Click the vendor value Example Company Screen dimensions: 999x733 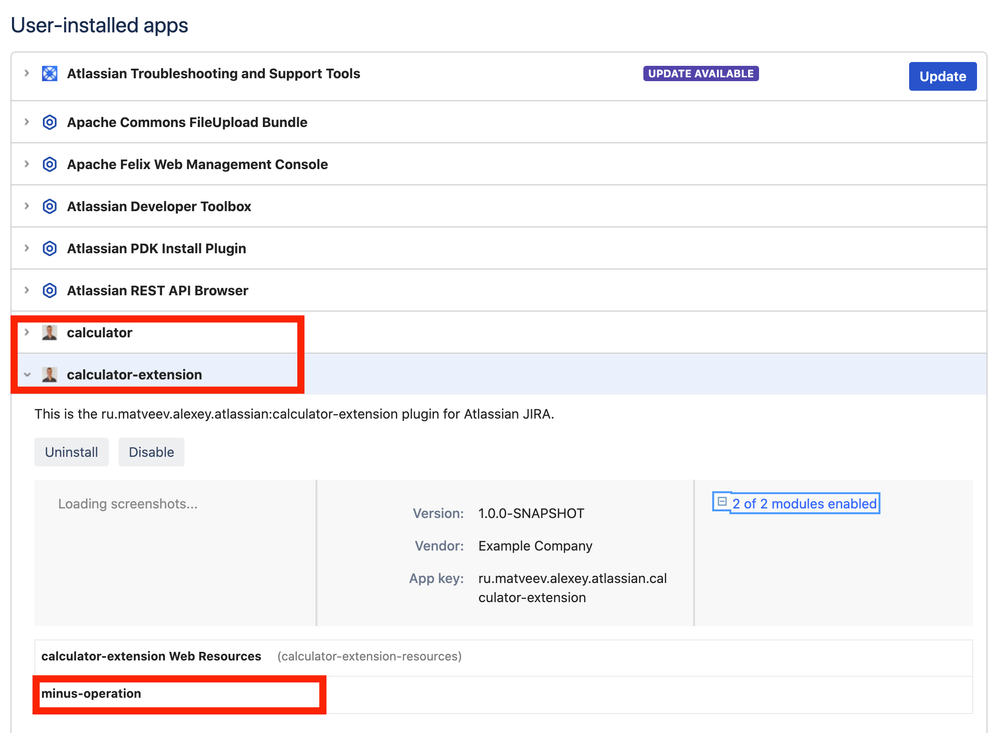[535, 546]
